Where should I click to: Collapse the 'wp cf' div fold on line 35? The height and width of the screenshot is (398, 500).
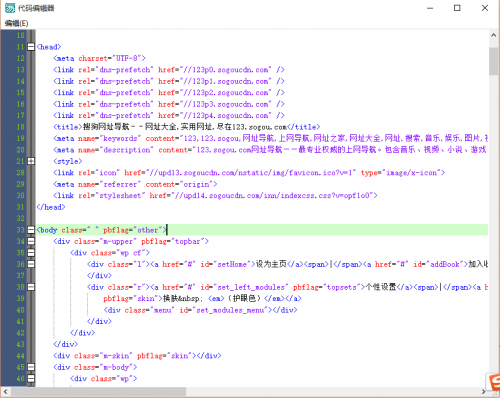click(31, 253)
